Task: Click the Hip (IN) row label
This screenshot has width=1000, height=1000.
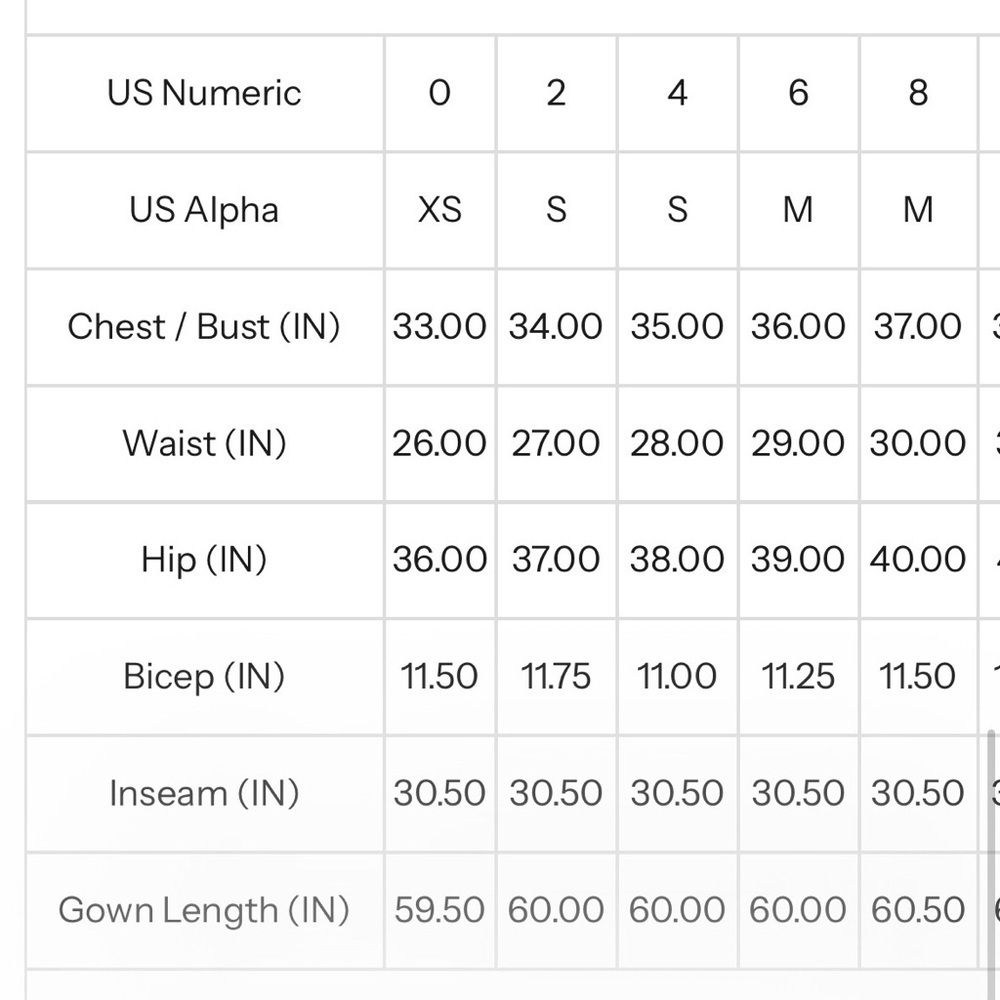Action: (204, 560)
